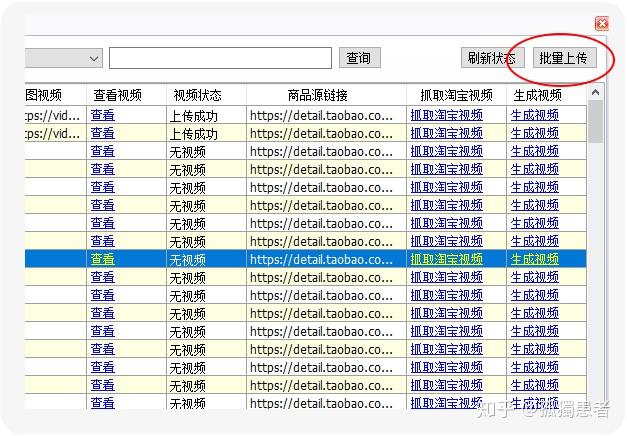Click 生成视频 in the blue highlighted row
The width and height of the screenshot is (627, 436).
(534, 259)
